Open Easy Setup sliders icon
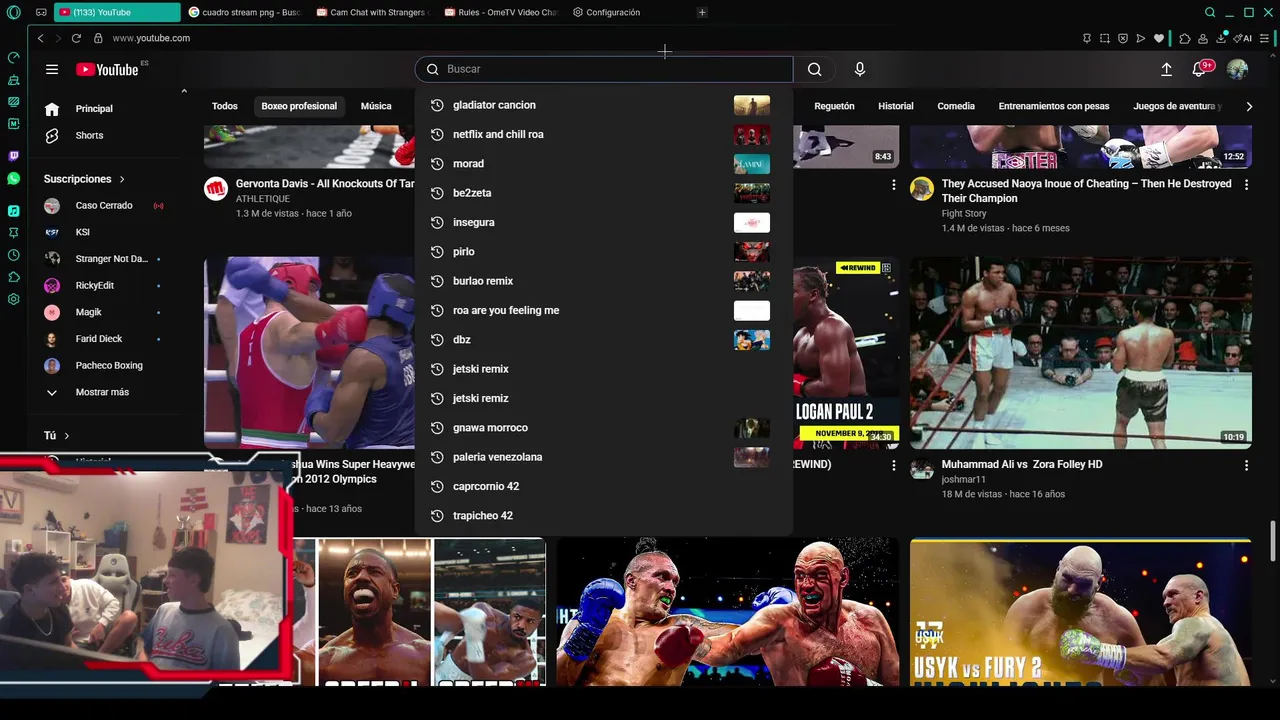This screenshot has width=1280, height=720. point(1265,38)
